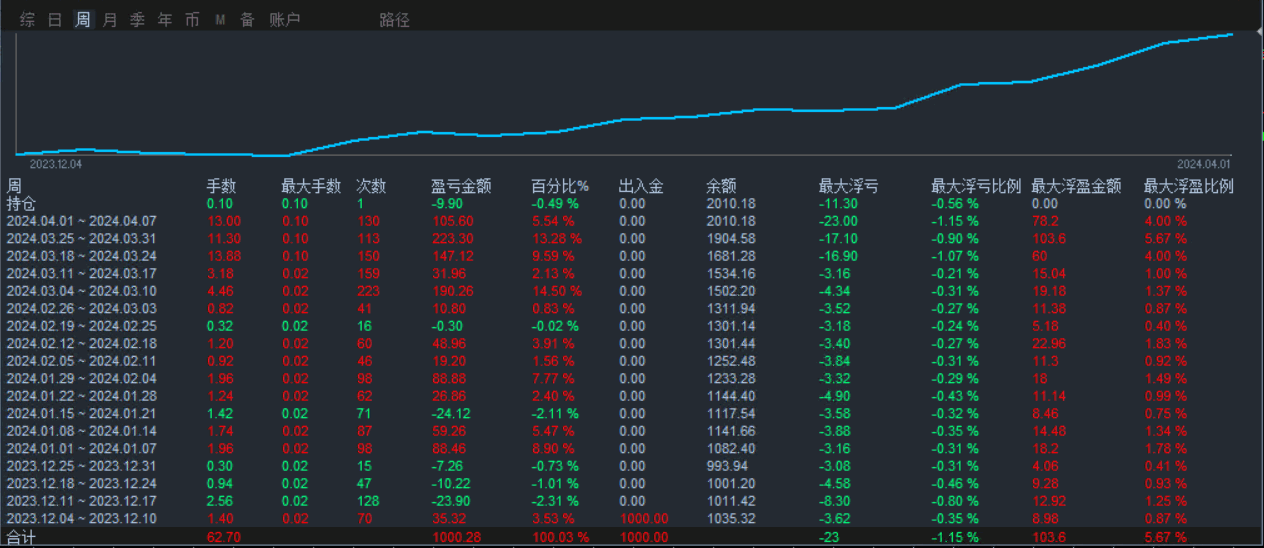This screenshot has width=1264, height=548.
Task: Click the 最大浮盈金额 column header
Action: tap(1076, 186)
